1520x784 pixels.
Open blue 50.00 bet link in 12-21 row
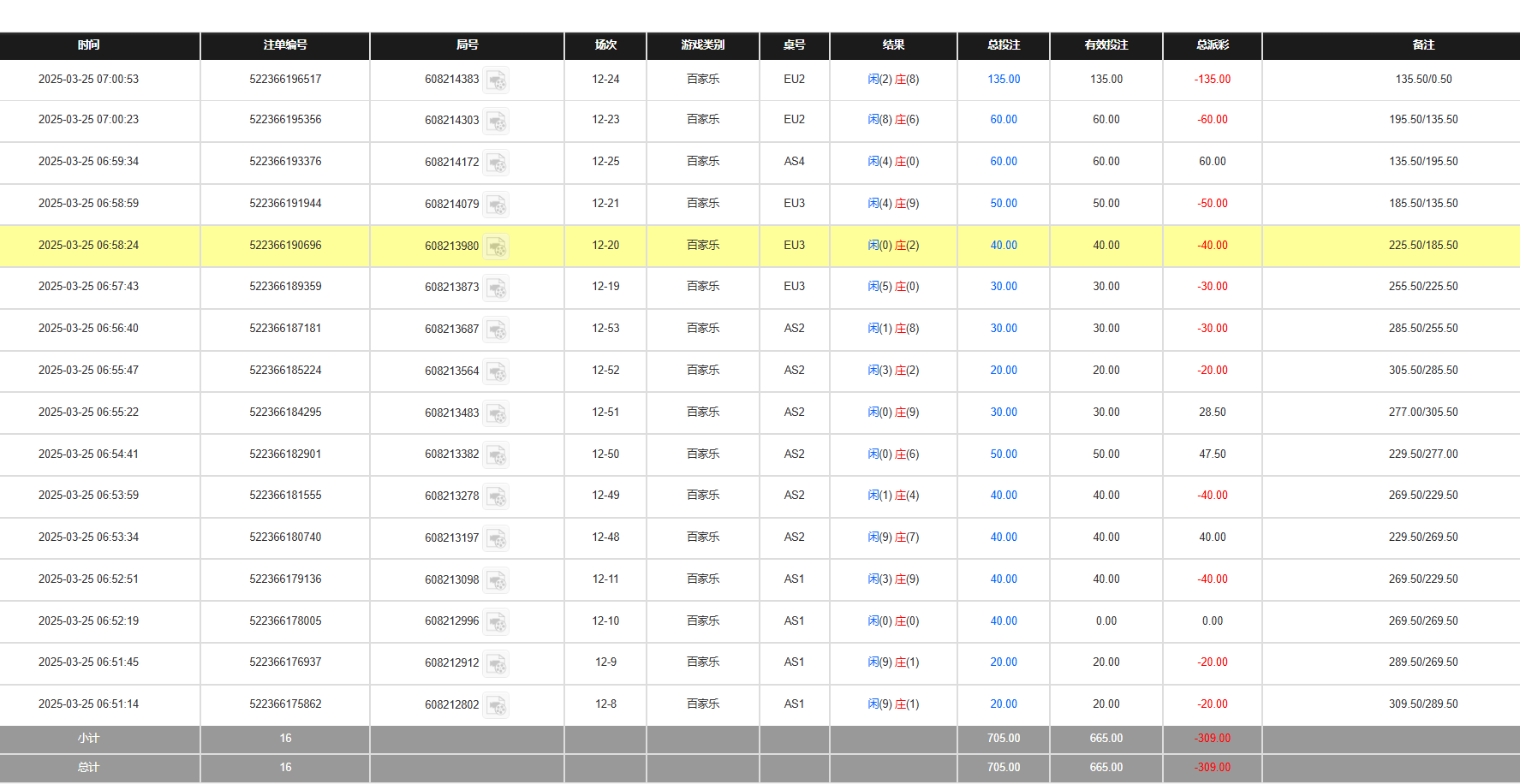pos(1004,204)
